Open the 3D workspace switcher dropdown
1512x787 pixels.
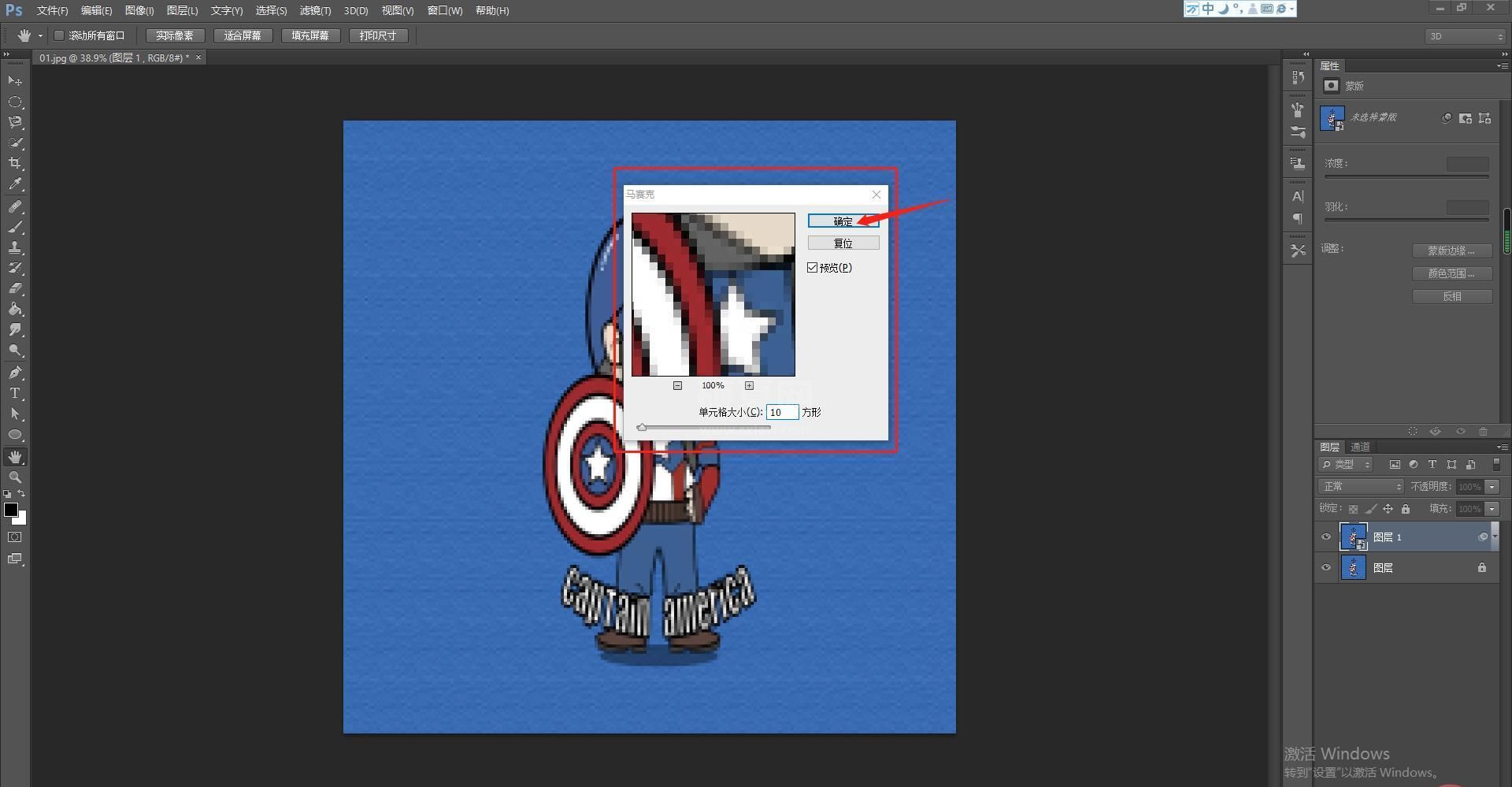[1465, 36]
